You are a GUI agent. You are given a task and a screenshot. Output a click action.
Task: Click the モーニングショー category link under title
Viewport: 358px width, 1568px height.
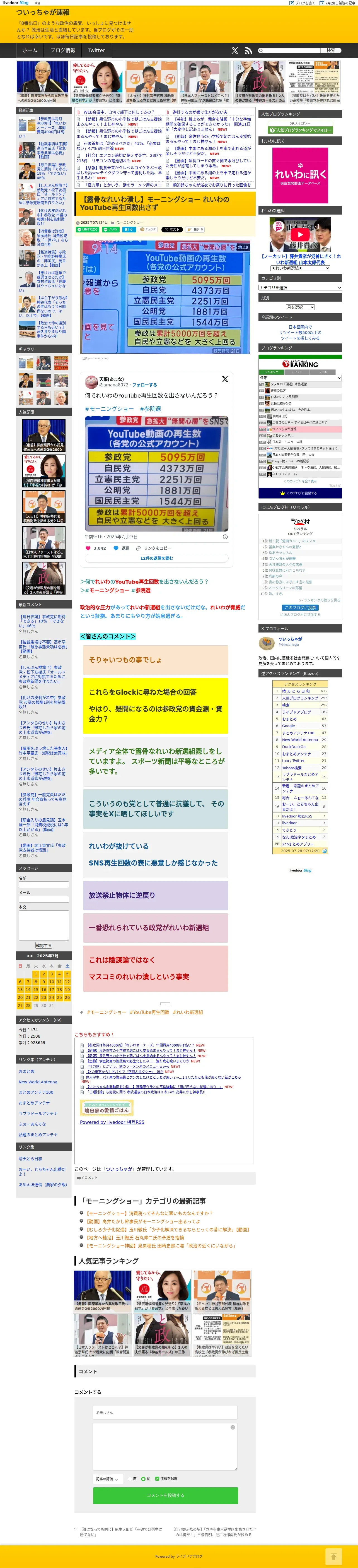130,222
